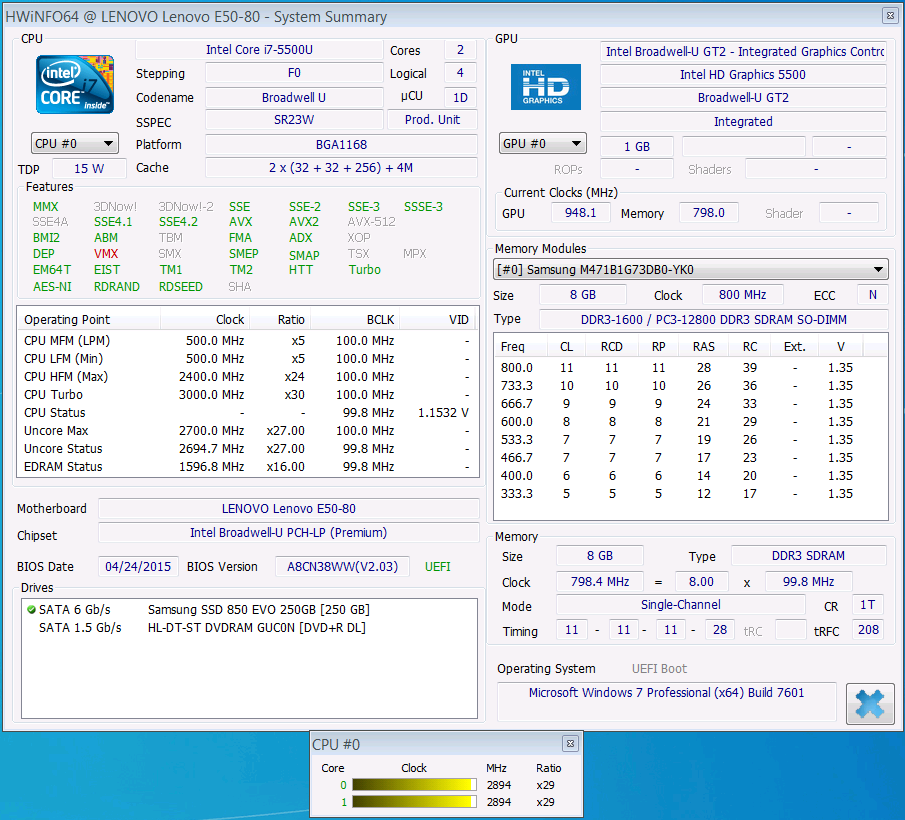This screenshot has height=820, width=905.
Task: Click the GPU clock 948.1 value
Action: click(x=580, y=212)
